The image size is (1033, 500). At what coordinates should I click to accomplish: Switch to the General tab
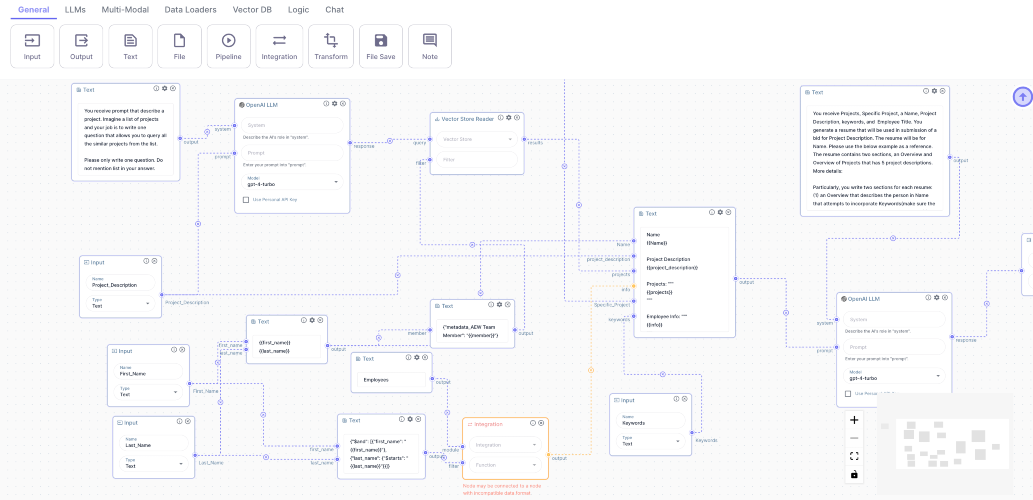[x=34, y=10]
